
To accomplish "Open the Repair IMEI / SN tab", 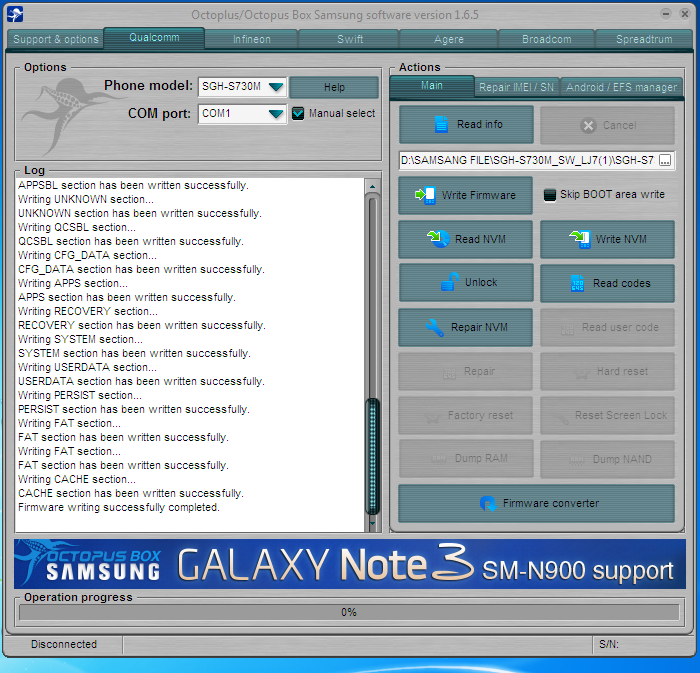I will click(x=517, y=87).
